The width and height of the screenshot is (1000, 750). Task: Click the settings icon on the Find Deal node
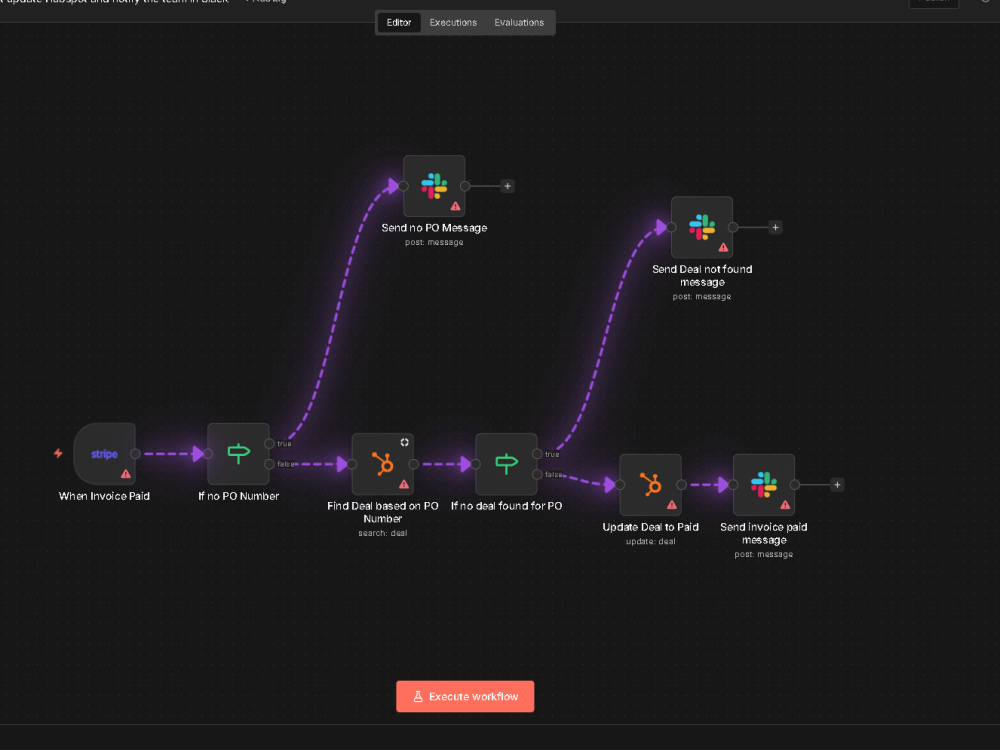tap(404, 442)
